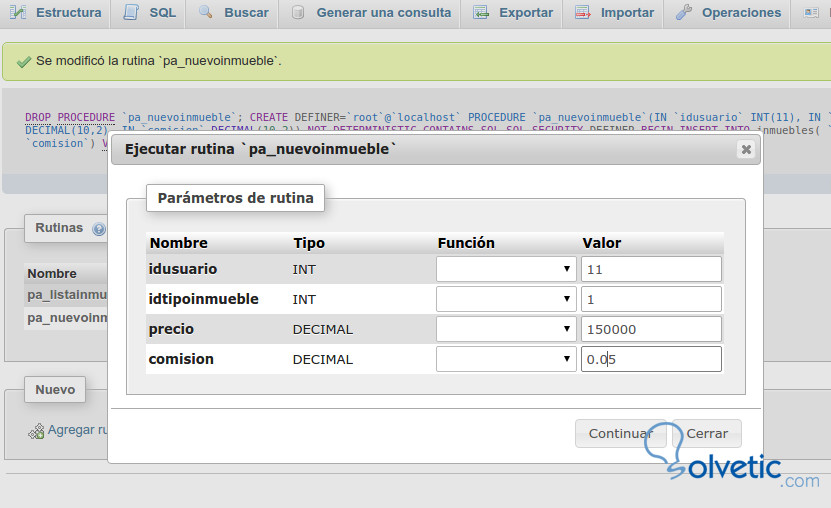Viewport: 831px width, 508px height.
Task: Open the Operaciones tab
Action: point(727,13)
